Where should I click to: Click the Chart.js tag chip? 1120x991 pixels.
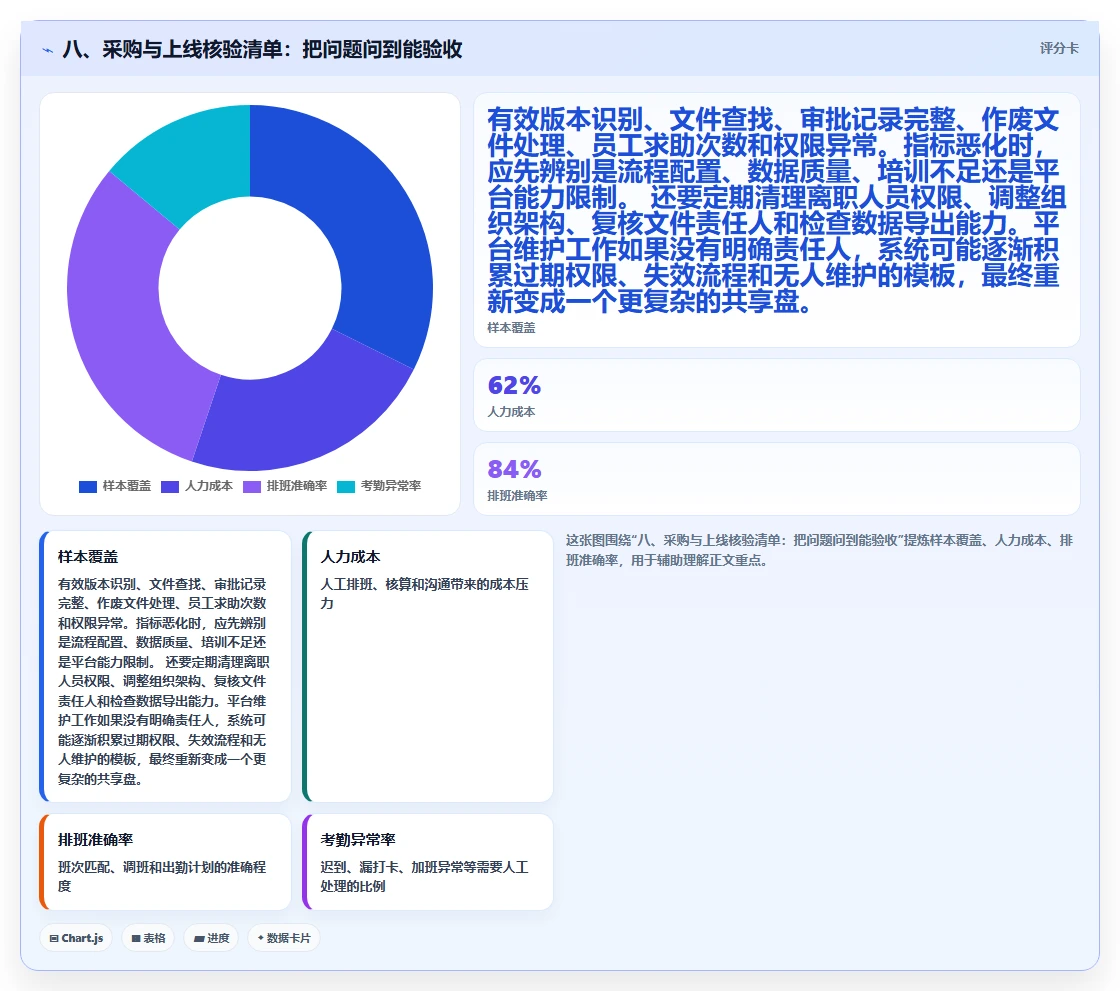click(76, 938)
